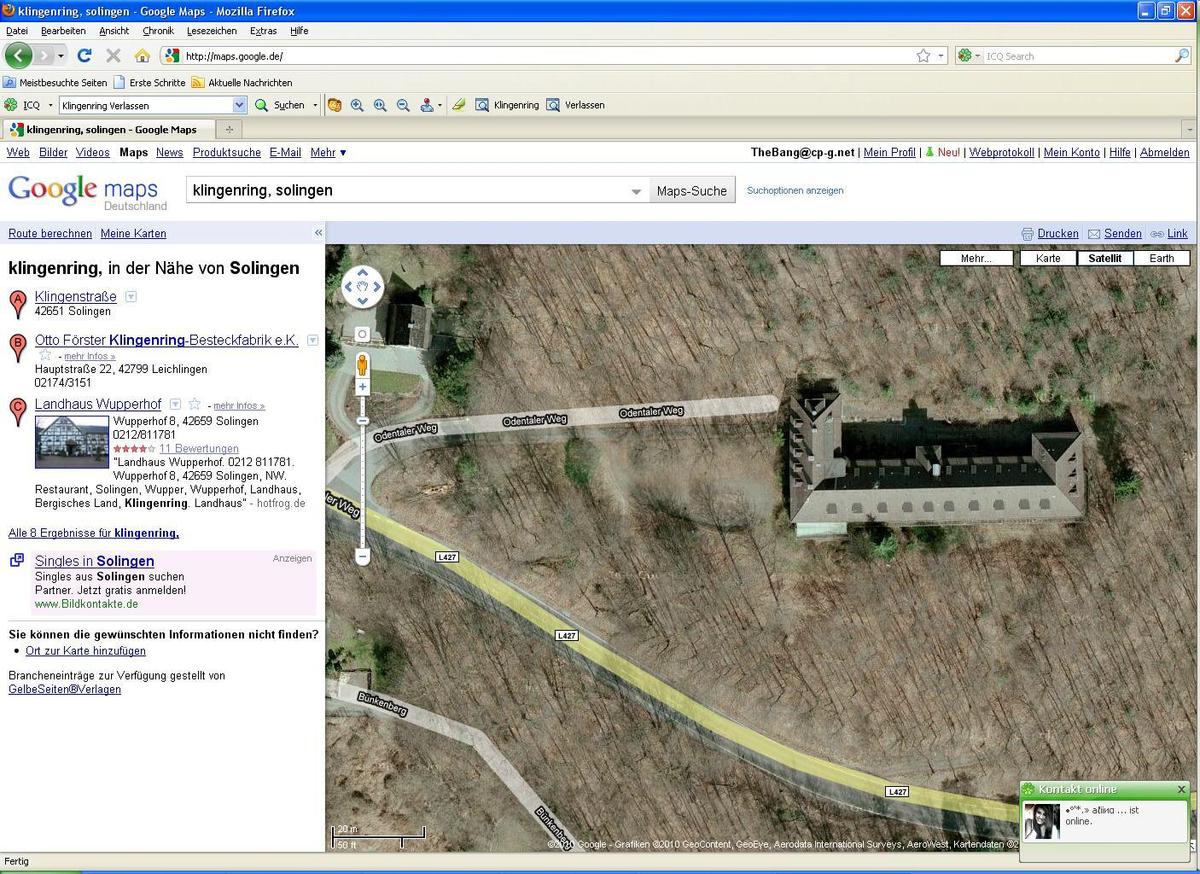This screenshot has width=1200, height=874.
Task: Open the history dropdown next to Forward
Action: click(x=61, y=56)
